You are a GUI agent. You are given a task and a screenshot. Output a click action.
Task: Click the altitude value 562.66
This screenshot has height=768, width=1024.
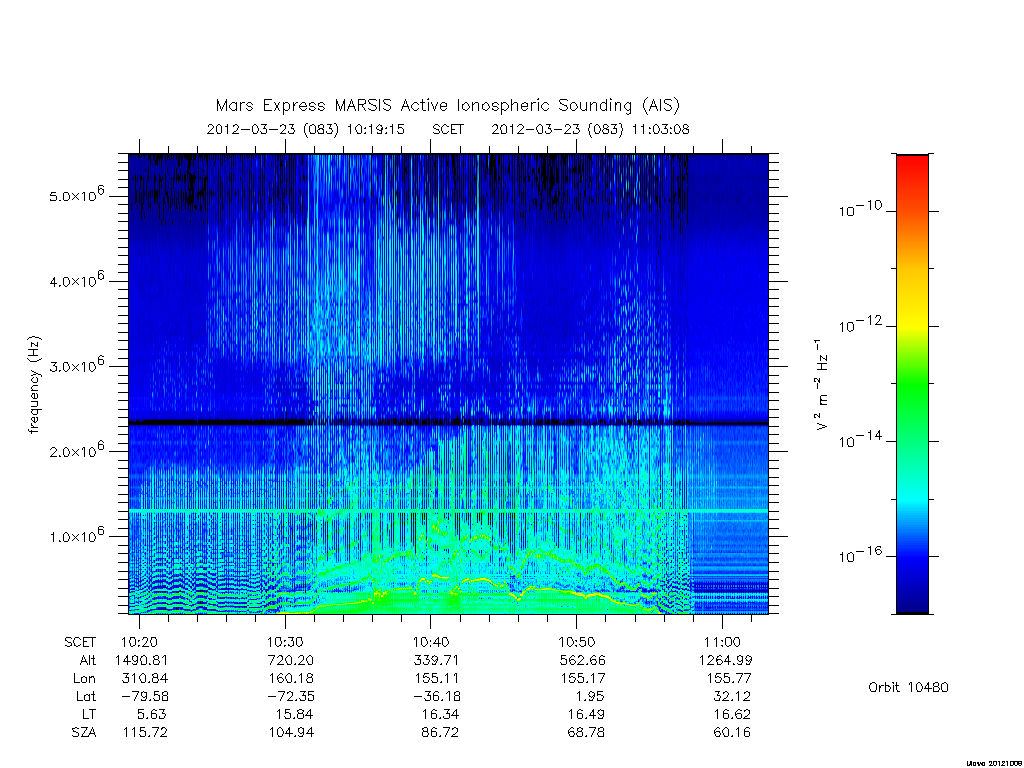tap(583, 660)
